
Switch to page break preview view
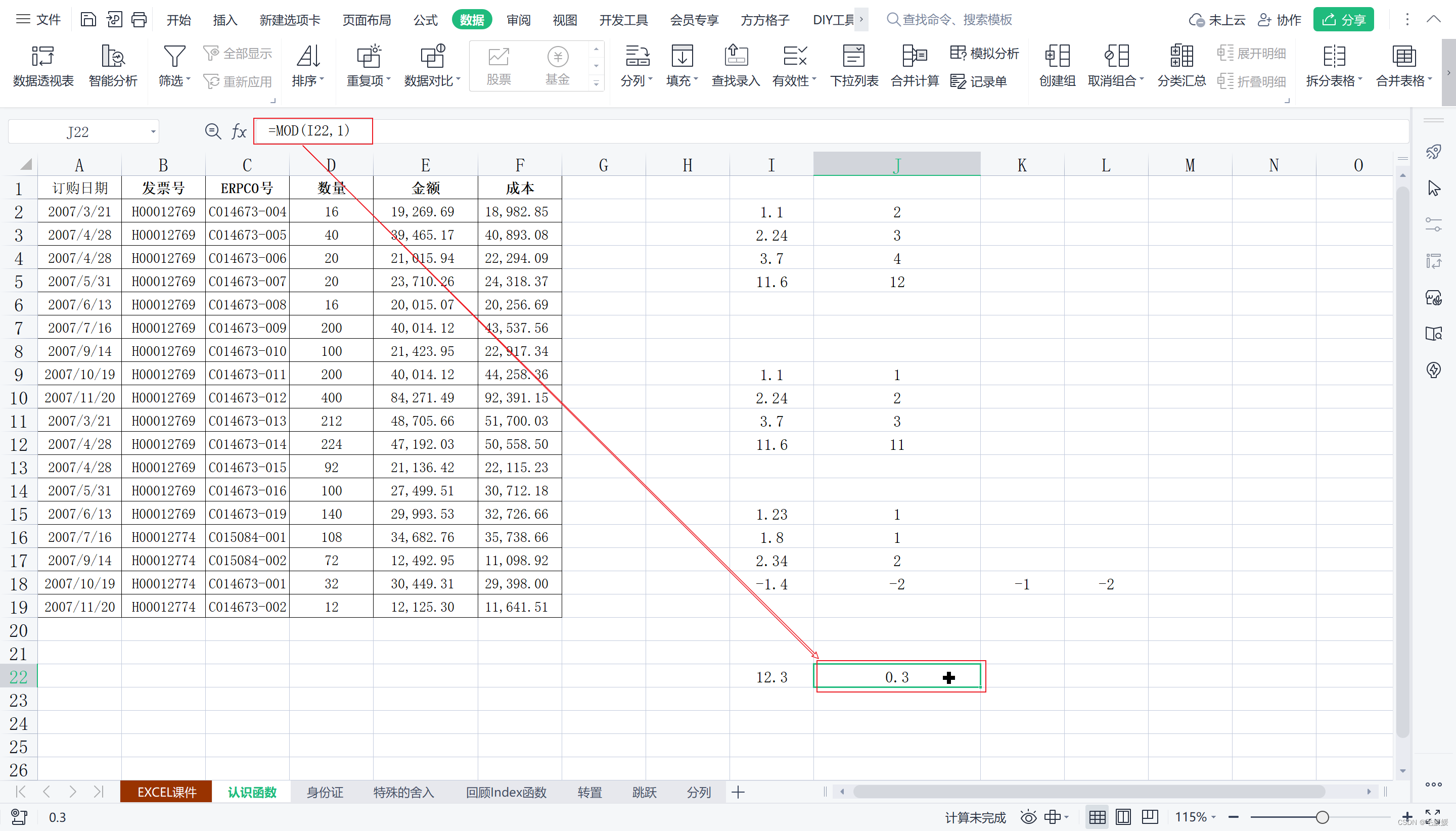[x=1150, y=817]
